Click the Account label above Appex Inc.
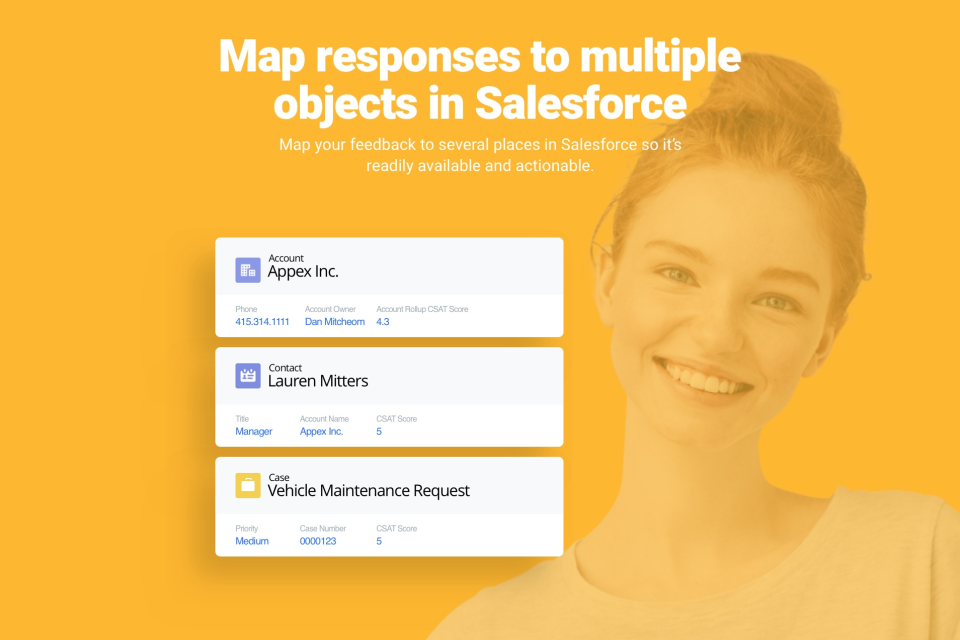960x640 pixels. click(x=286, y=258)
